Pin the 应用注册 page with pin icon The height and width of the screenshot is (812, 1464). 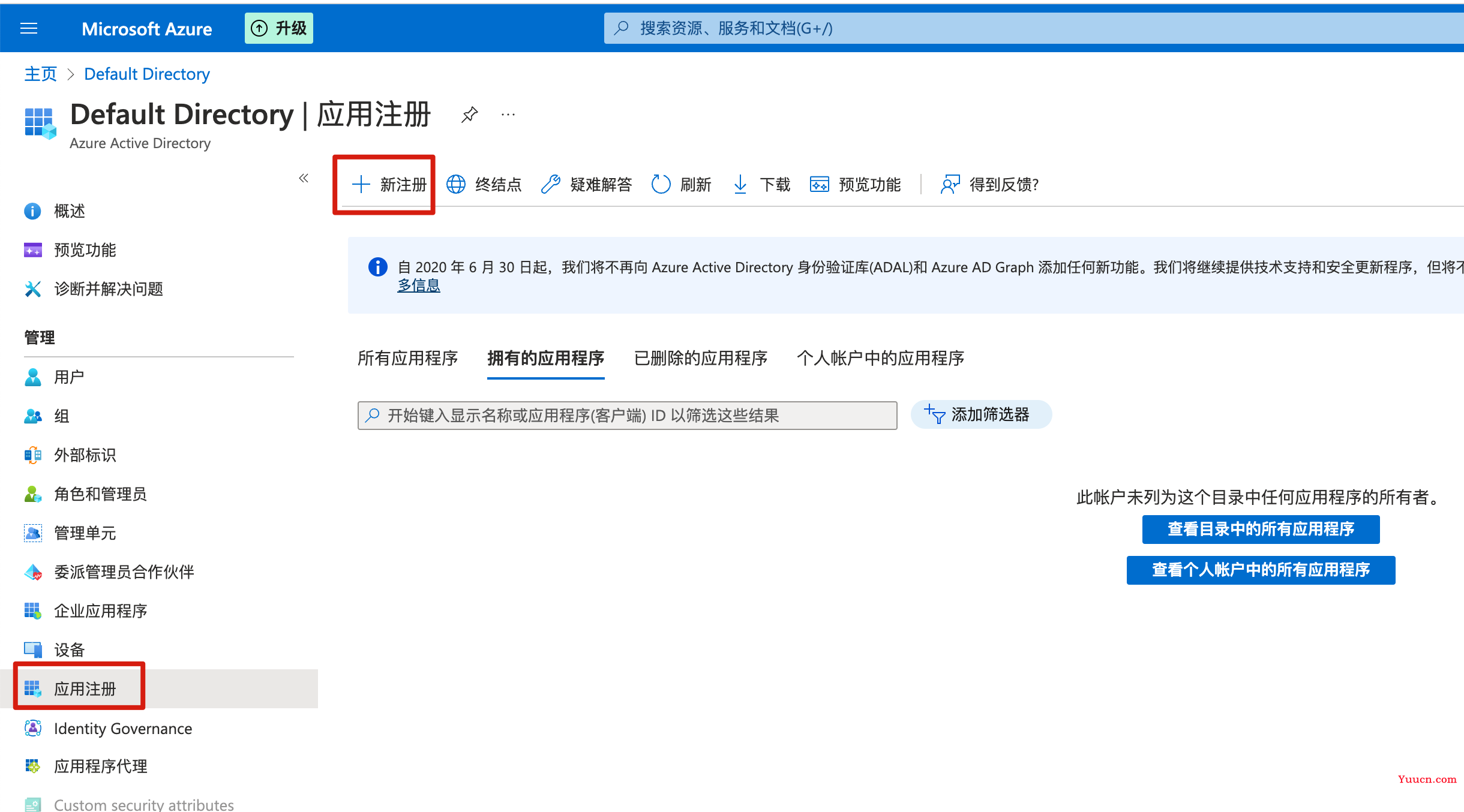tap(469, 115)
